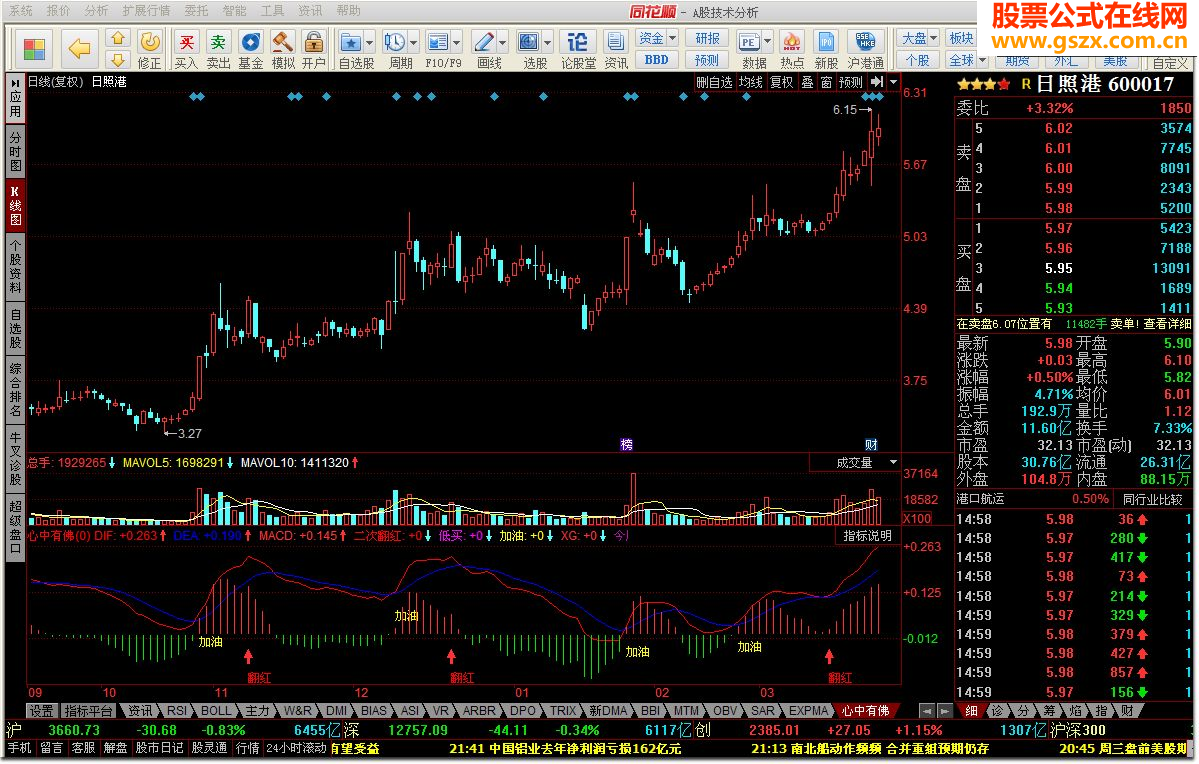Expand the F10/F9 dropdown arrow
This screenshot has width=1199, height=764.
tap(457, 42)
